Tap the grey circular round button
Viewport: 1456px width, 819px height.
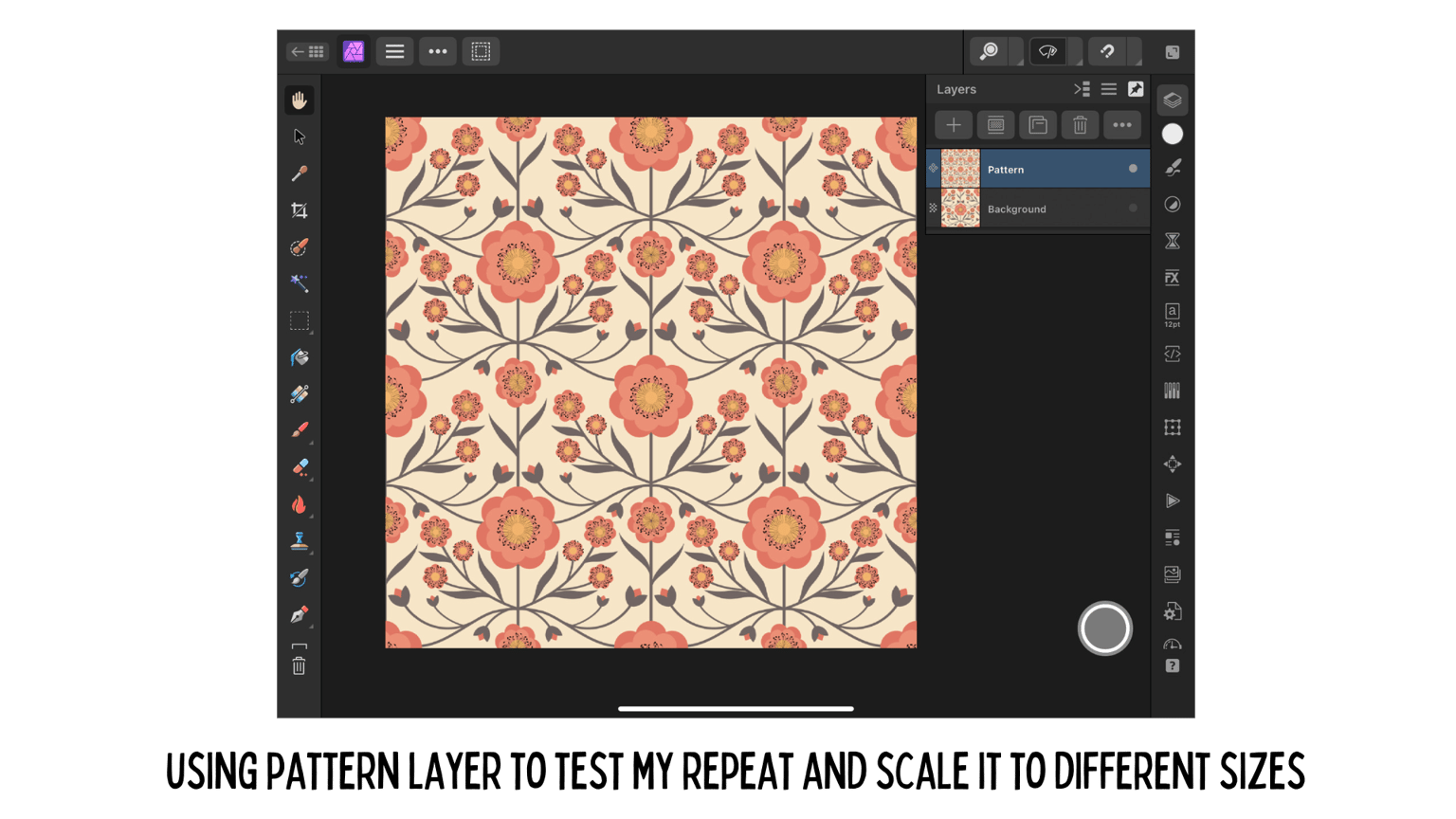tap(1105, 628)
